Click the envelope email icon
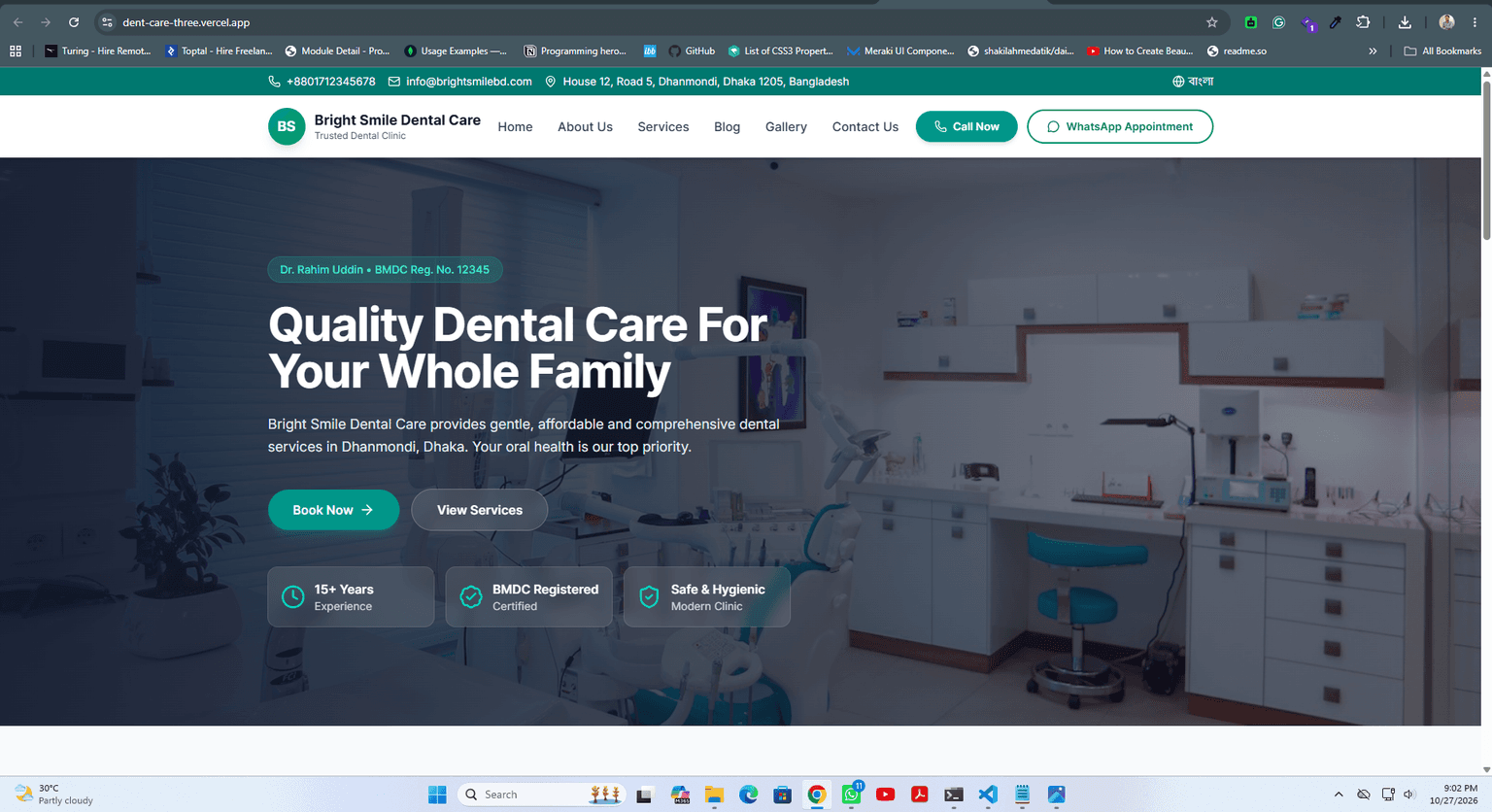The image size is (1492, 812). tap(394, 82)
